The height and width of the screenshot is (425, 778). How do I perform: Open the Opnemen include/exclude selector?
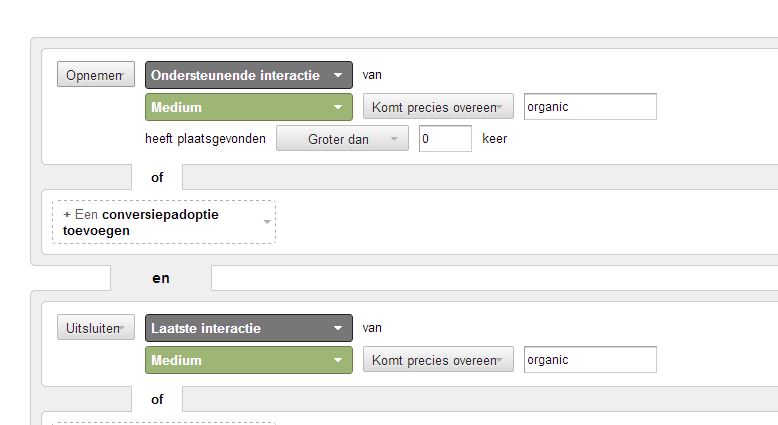pyautogui.click(x=96, y=74)
